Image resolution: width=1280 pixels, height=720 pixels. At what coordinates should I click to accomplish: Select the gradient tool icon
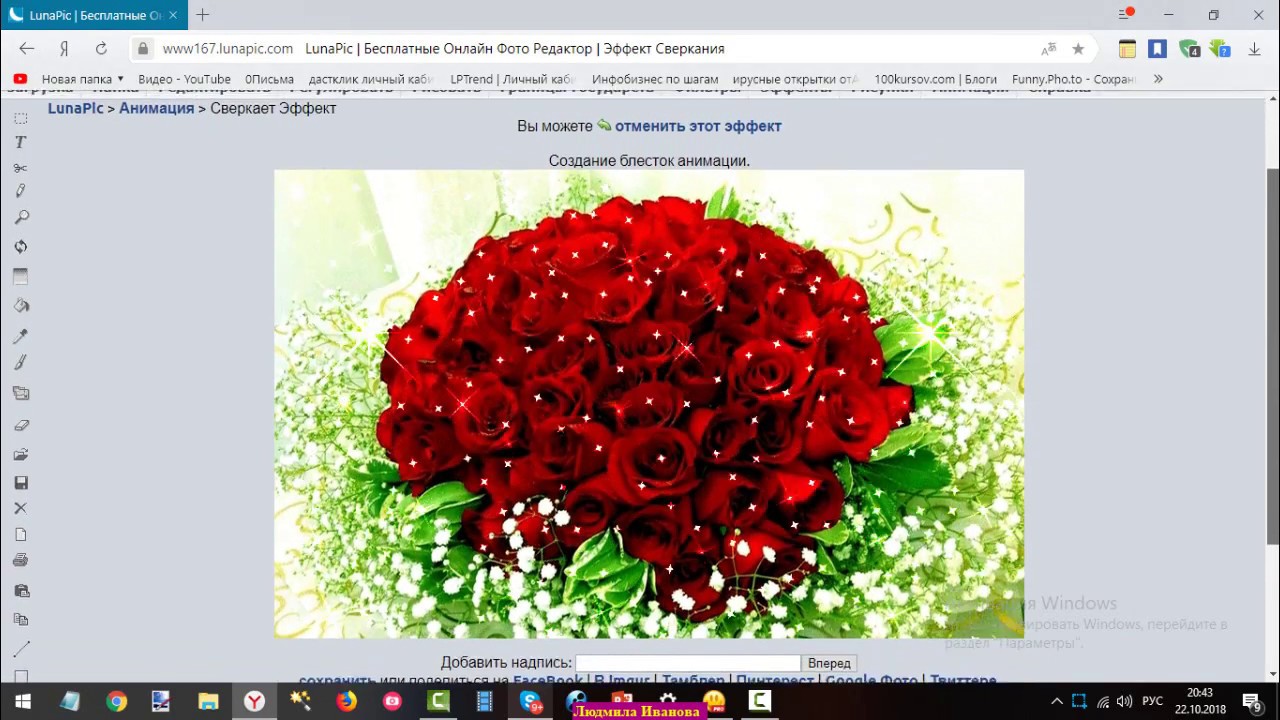coord(21,277)
